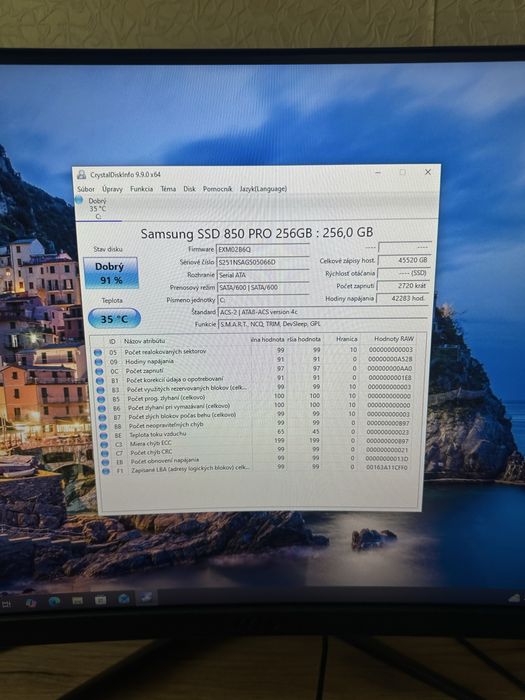
Task: Select the Počet chýb CRC attribute name
Action: tap(151, 452)
